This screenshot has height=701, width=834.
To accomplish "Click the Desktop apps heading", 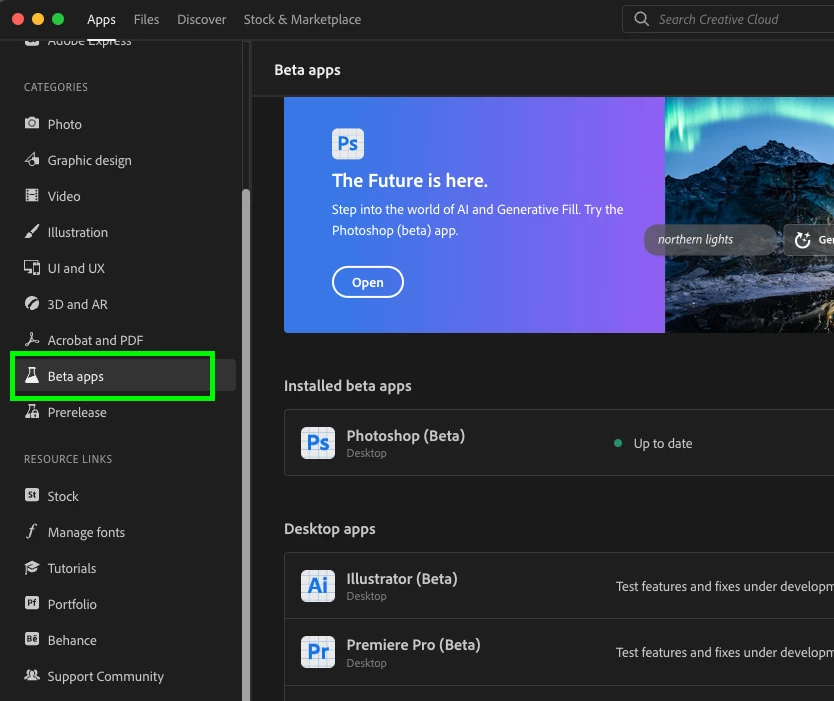I will click(x=330, y=529).
